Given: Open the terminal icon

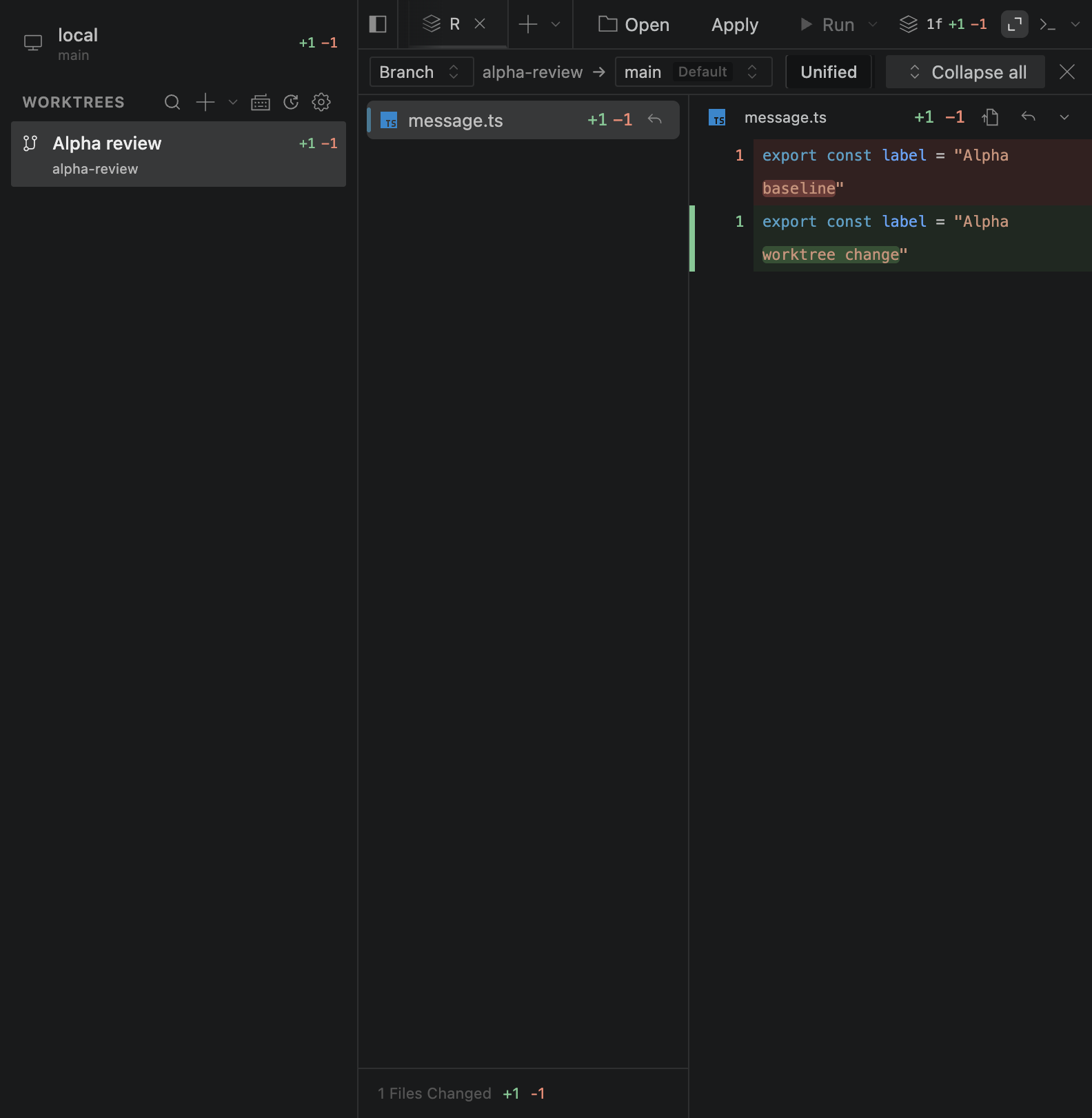Looking at the screenshot, I should [x=1048, y=24].
